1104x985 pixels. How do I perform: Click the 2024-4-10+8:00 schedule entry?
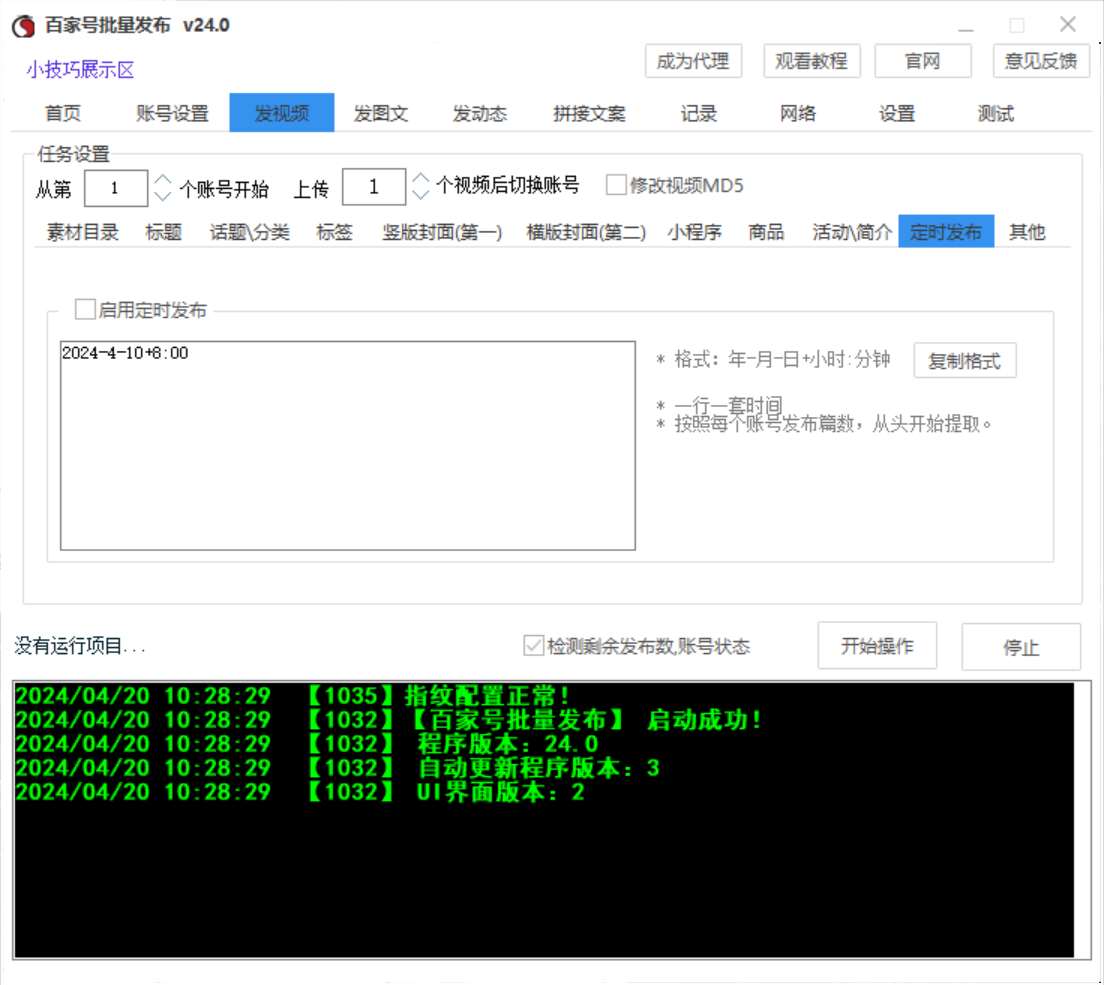click(x=125, y=353)
